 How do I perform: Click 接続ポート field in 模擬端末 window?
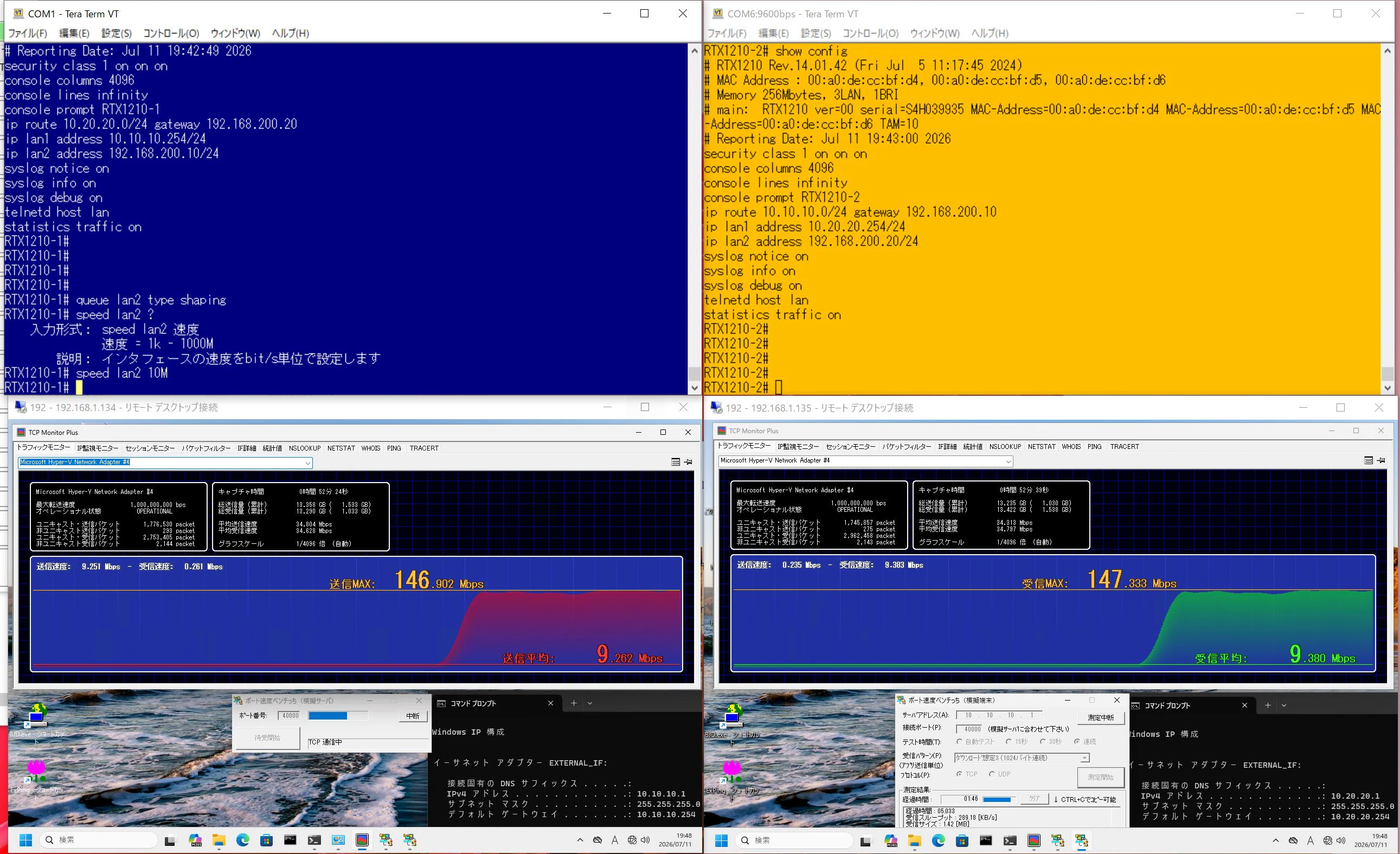pos(971,729)
